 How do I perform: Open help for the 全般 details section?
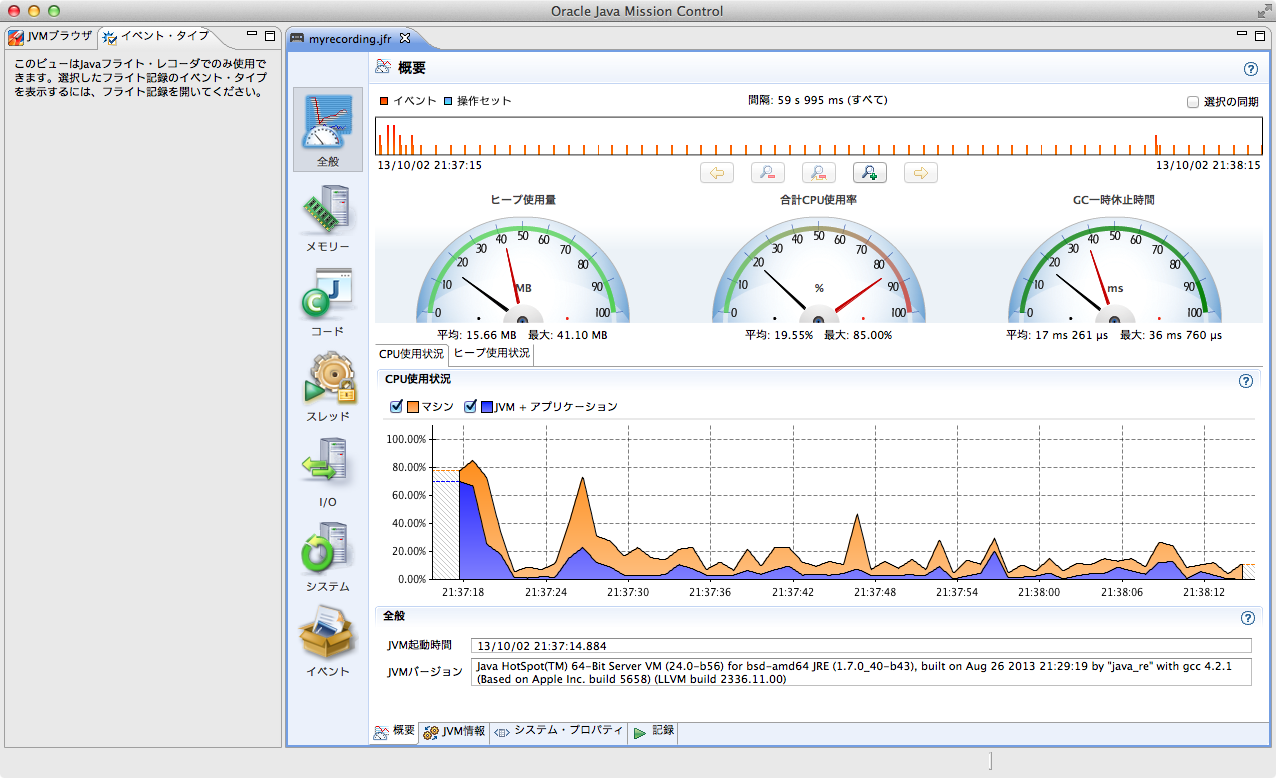click(x=1246, y=618)
